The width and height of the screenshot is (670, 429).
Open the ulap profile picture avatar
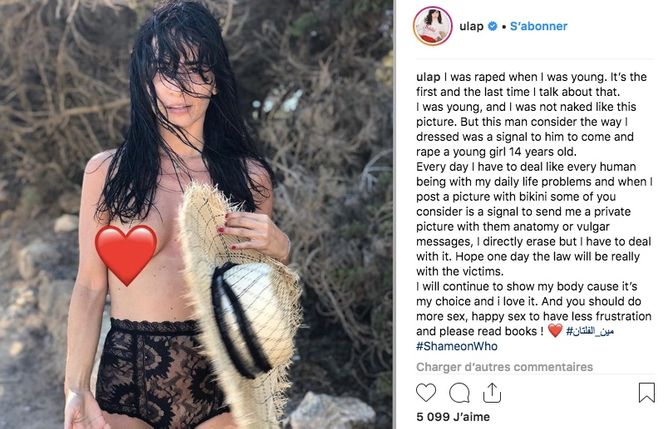[x=432, y=26]
